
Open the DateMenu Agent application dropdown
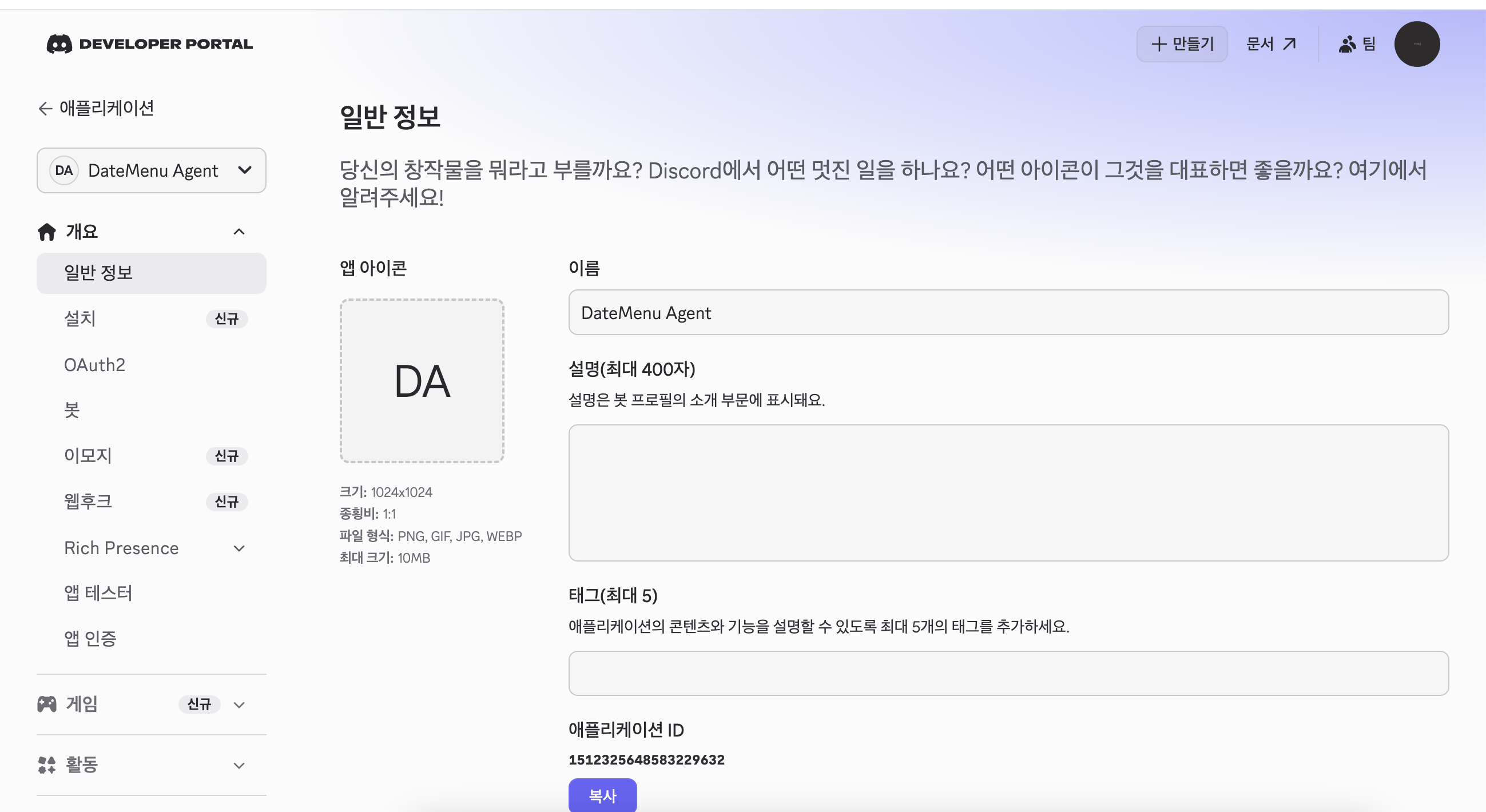click(x=151, y=170)
